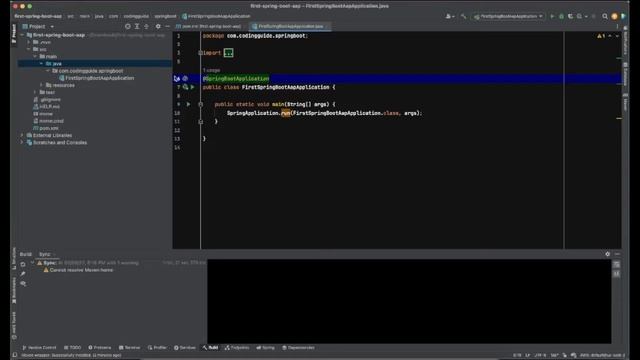Viewport: 640px width, 360px height.
Task: Start debugging with the bug icon
Action: [562, 16]
